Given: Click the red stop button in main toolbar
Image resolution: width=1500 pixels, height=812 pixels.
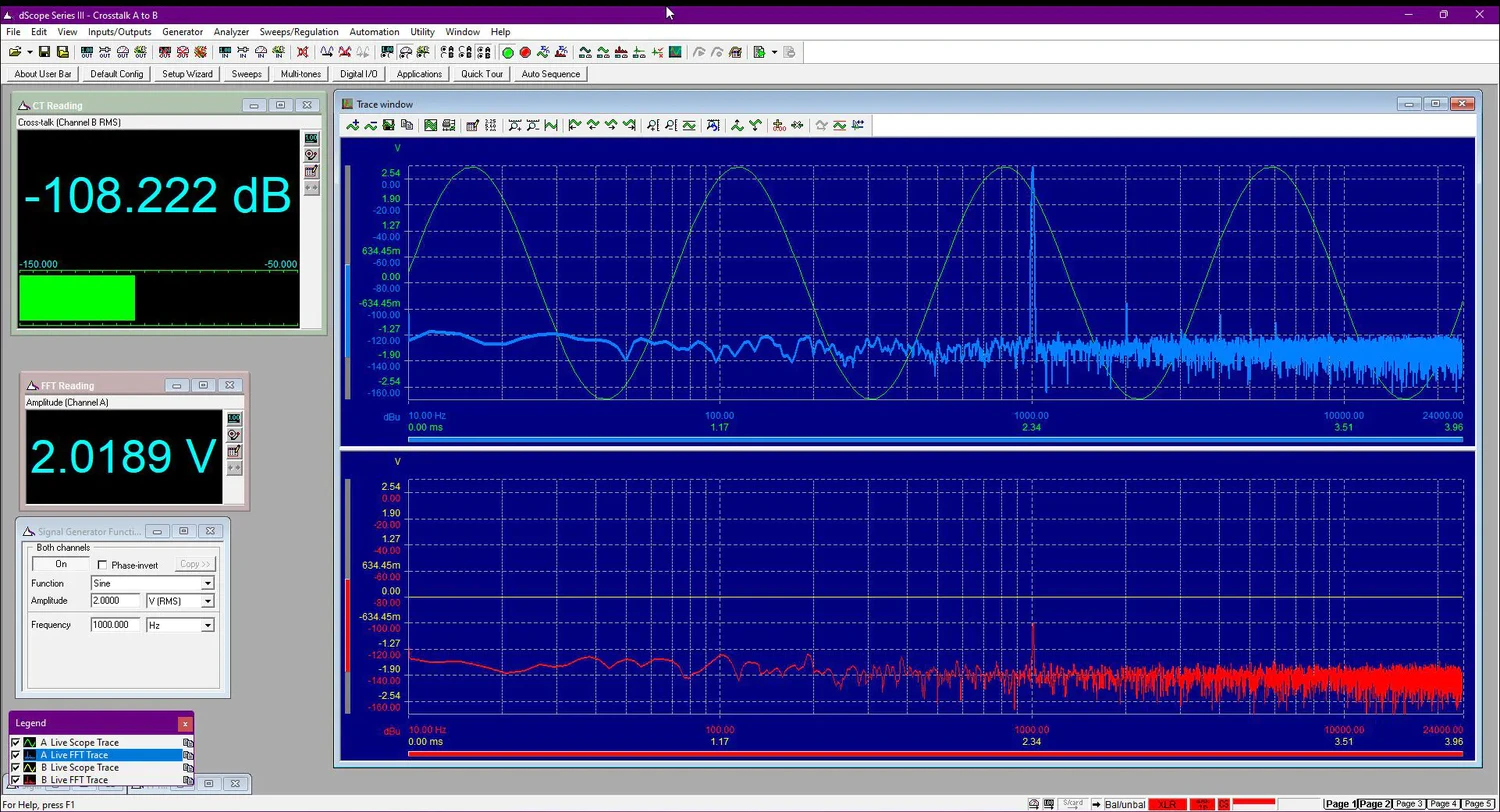Looking at the screenshot, I should (x=525, y=52).
